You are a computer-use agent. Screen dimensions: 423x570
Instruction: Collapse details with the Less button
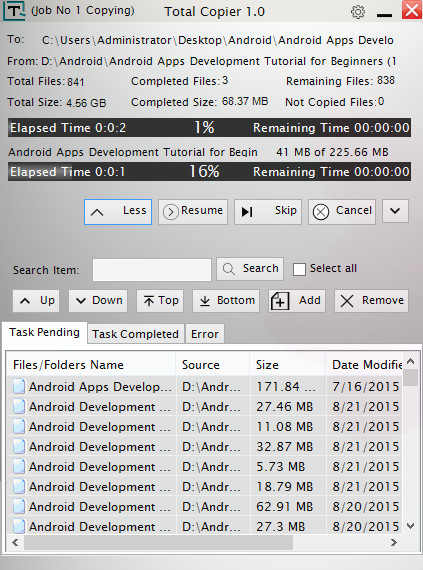[x=118, y=212]
